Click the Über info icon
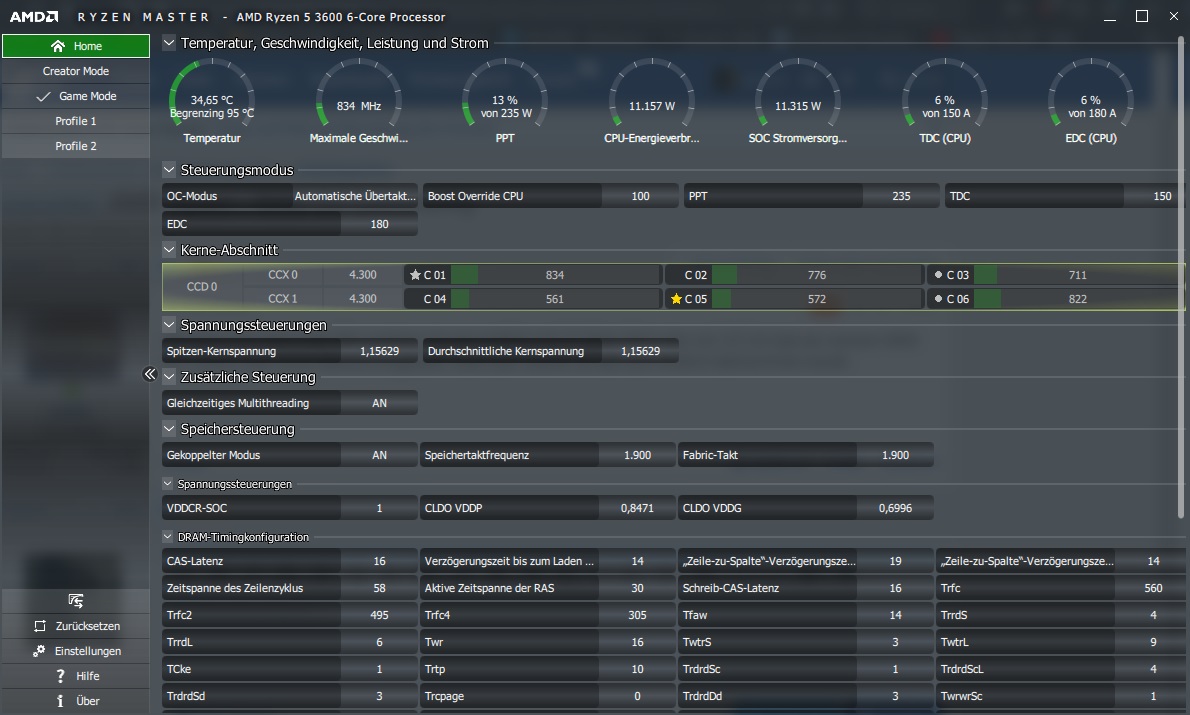The height and width of the screenshot is (715, 1190). pos(60,701)
